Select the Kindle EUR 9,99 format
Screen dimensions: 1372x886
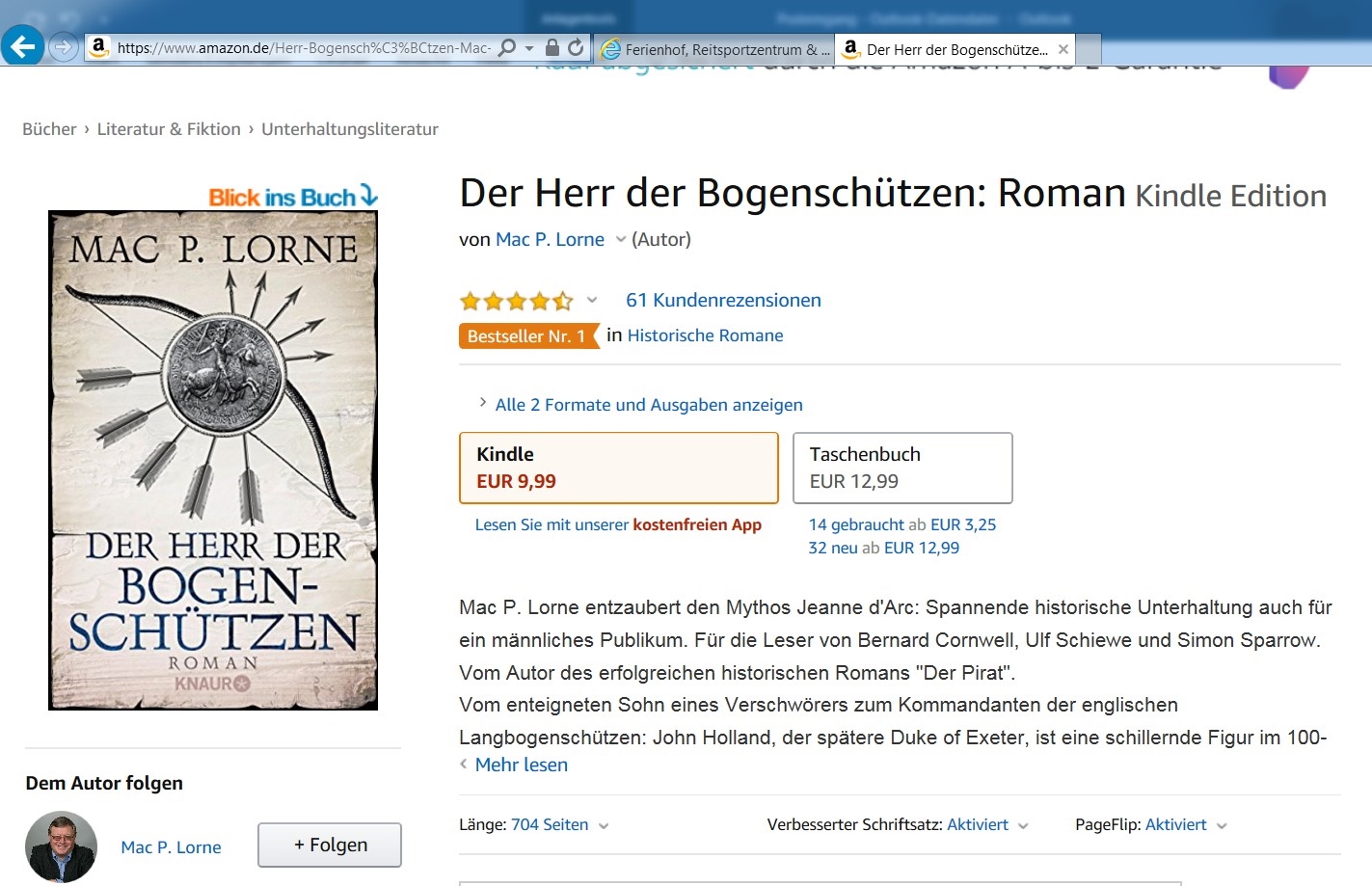(619, 468)
